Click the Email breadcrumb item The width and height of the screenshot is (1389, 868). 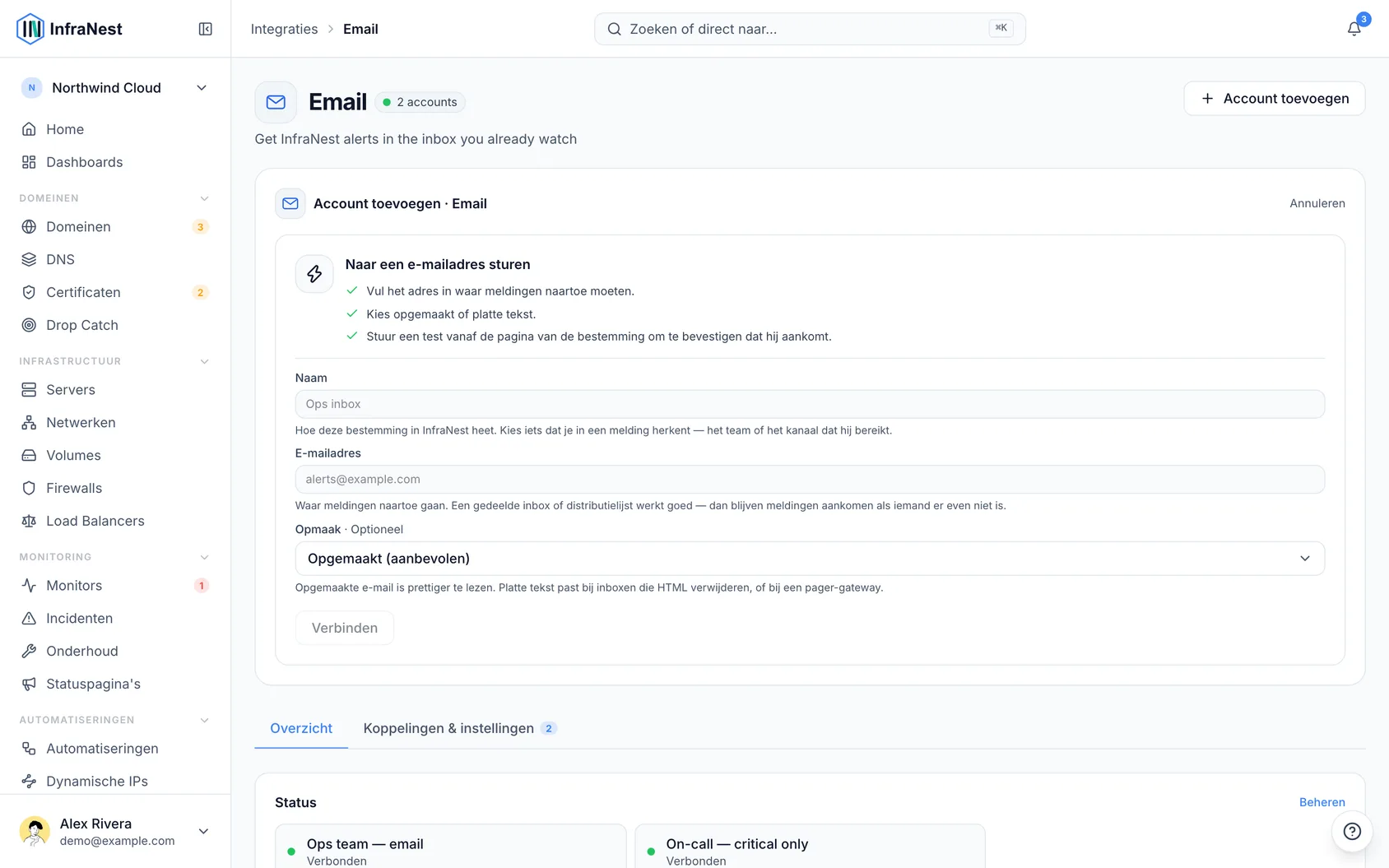point(360,29)
